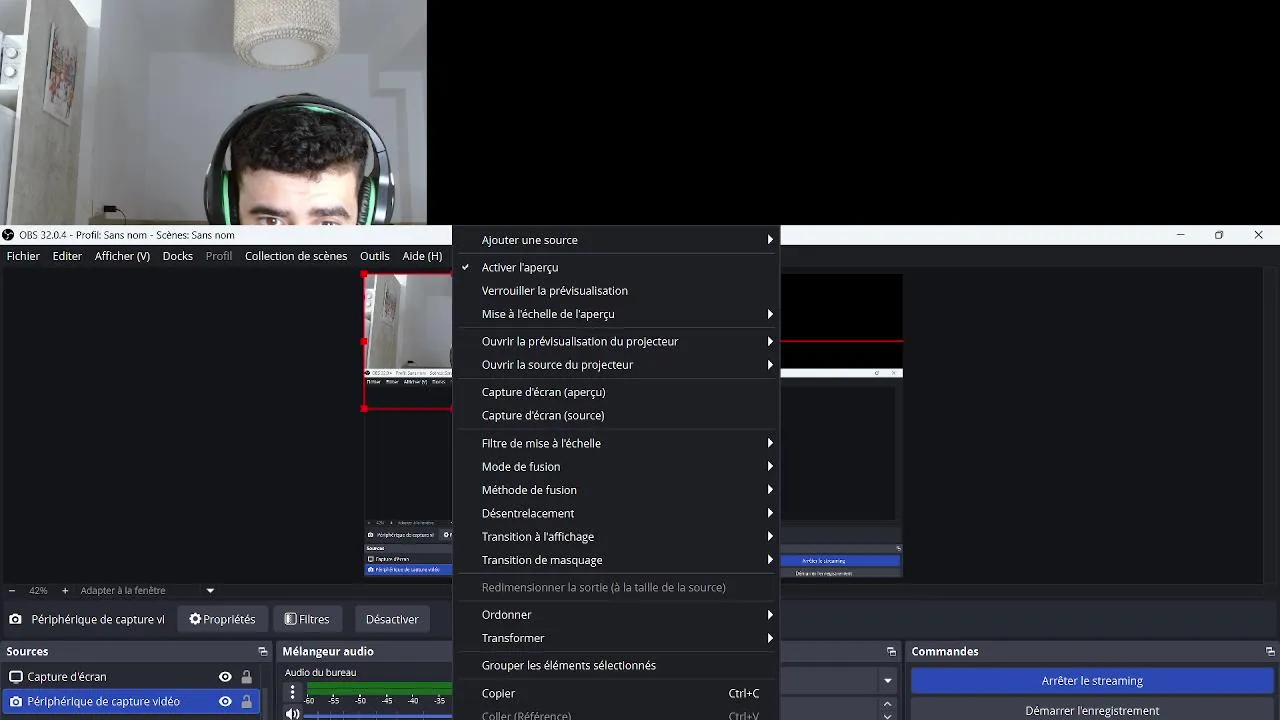Open the Aide (H) menu
The image size is (1280, 720).
422,256
